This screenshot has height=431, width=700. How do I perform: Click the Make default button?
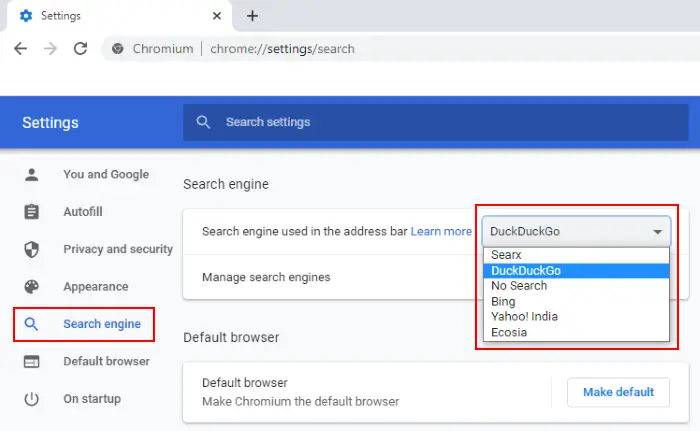tap(618, 392)
